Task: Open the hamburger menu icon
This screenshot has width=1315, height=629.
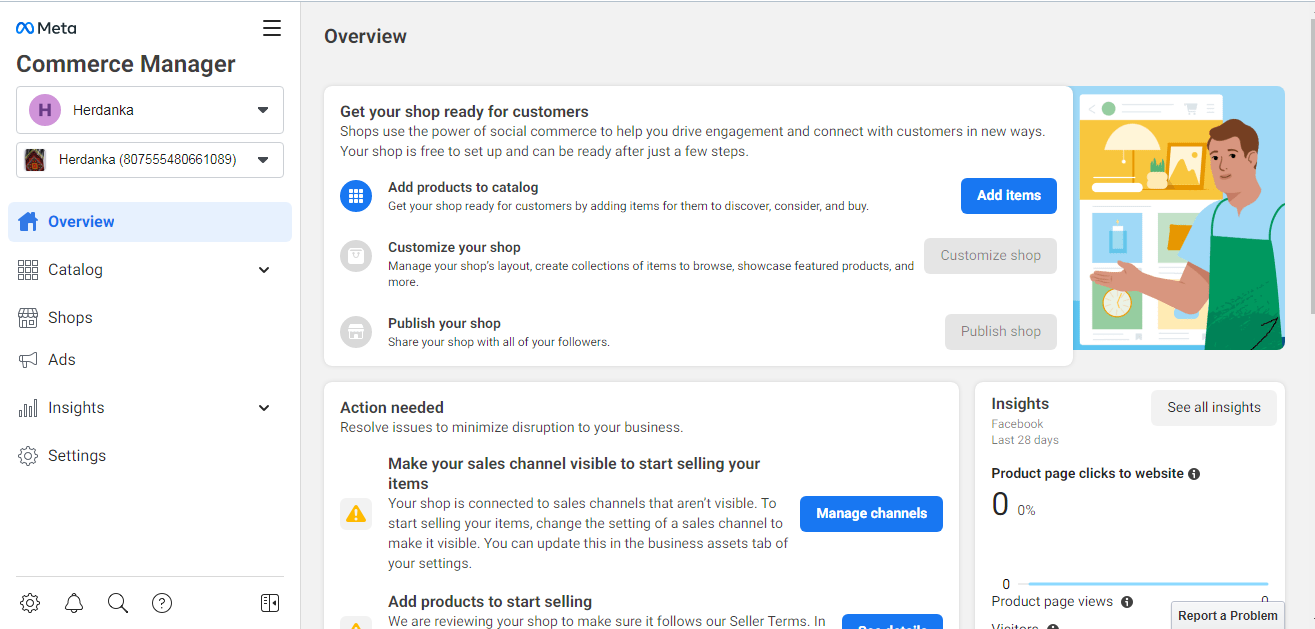Action: 272,28
